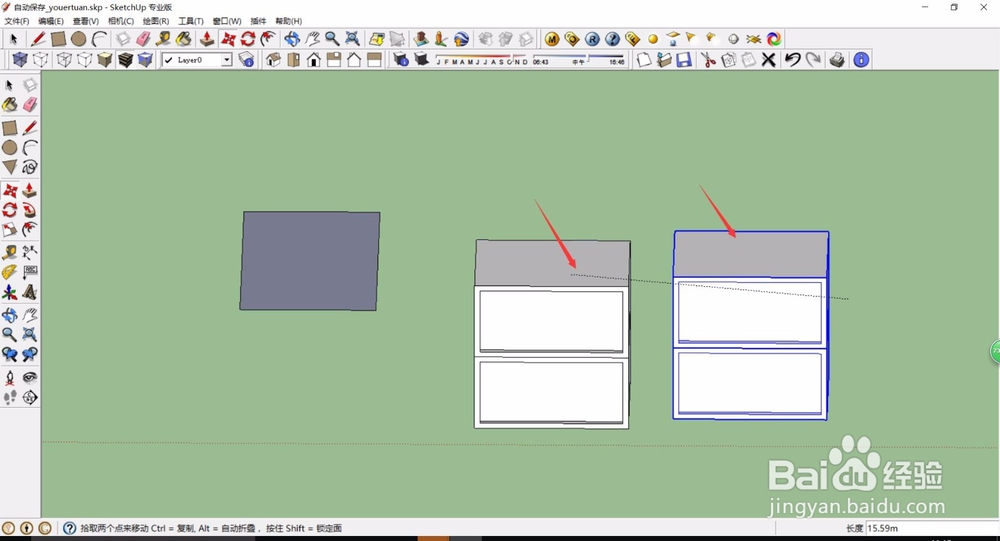Screen dimensions: 1000x541
Task: Click the yellow flag plugin icon
Action: coord(691,39)
